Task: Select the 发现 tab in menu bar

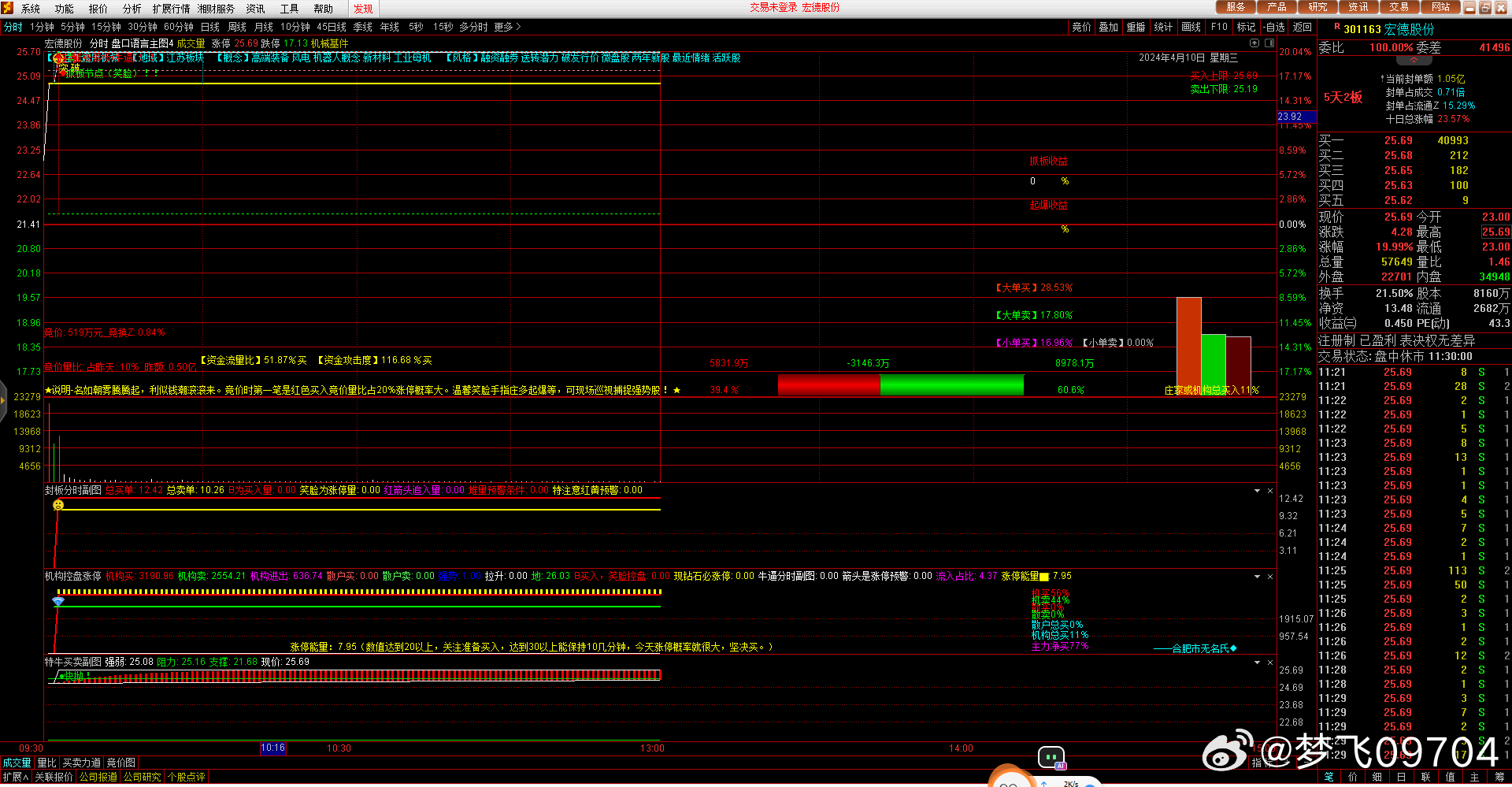Action: [363, 9]
